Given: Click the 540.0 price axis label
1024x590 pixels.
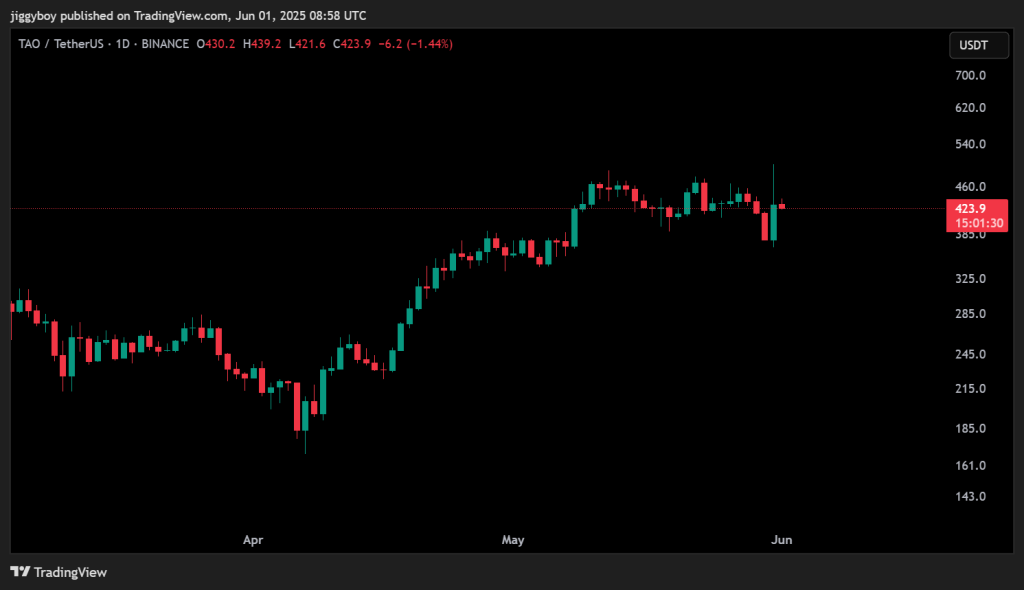Looking at the screenshot, I should pyautogui.click(x=970, y=144).
